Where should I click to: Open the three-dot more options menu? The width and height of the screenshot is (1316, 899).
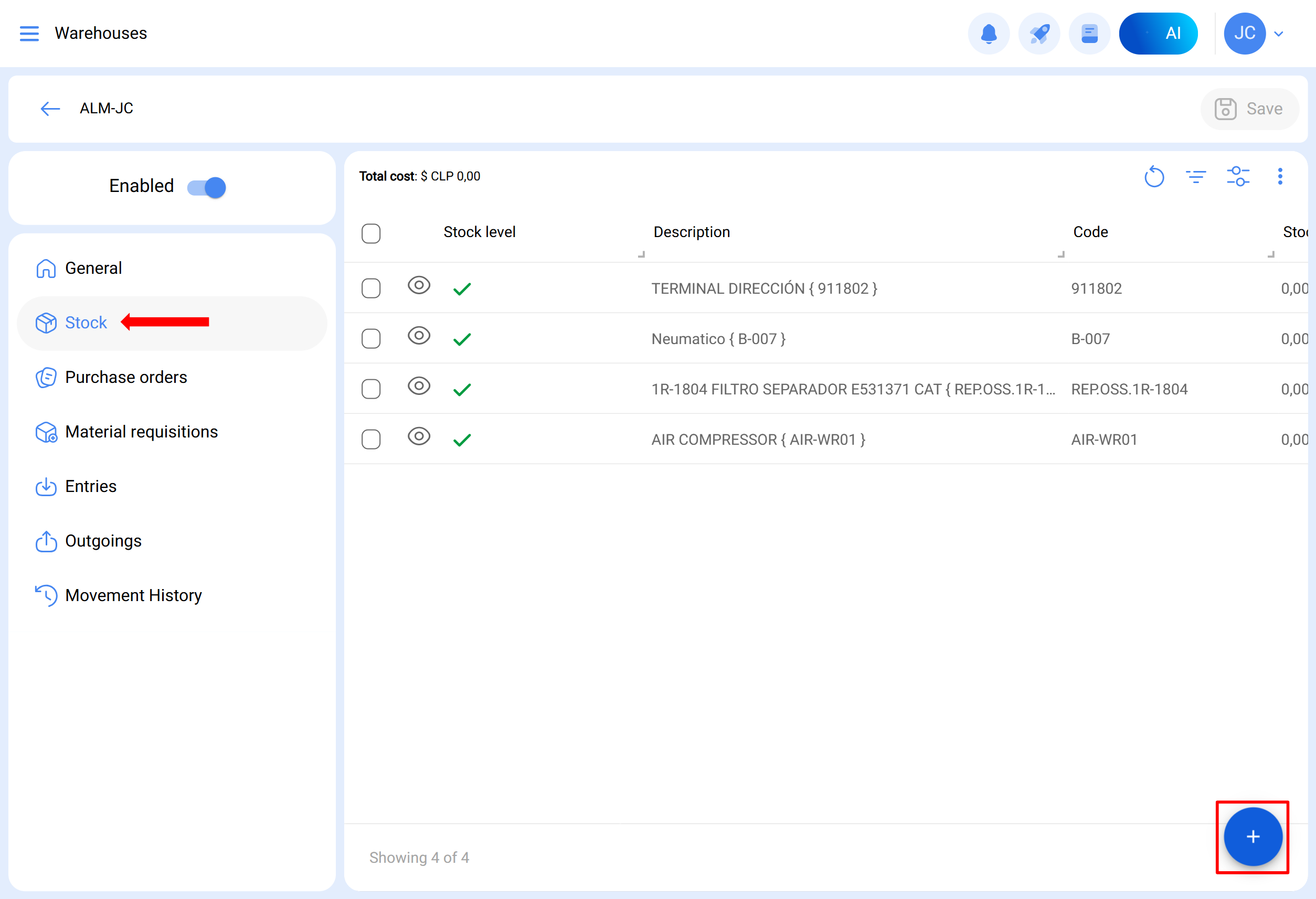pyautogui.click(x=1280, y=177)
